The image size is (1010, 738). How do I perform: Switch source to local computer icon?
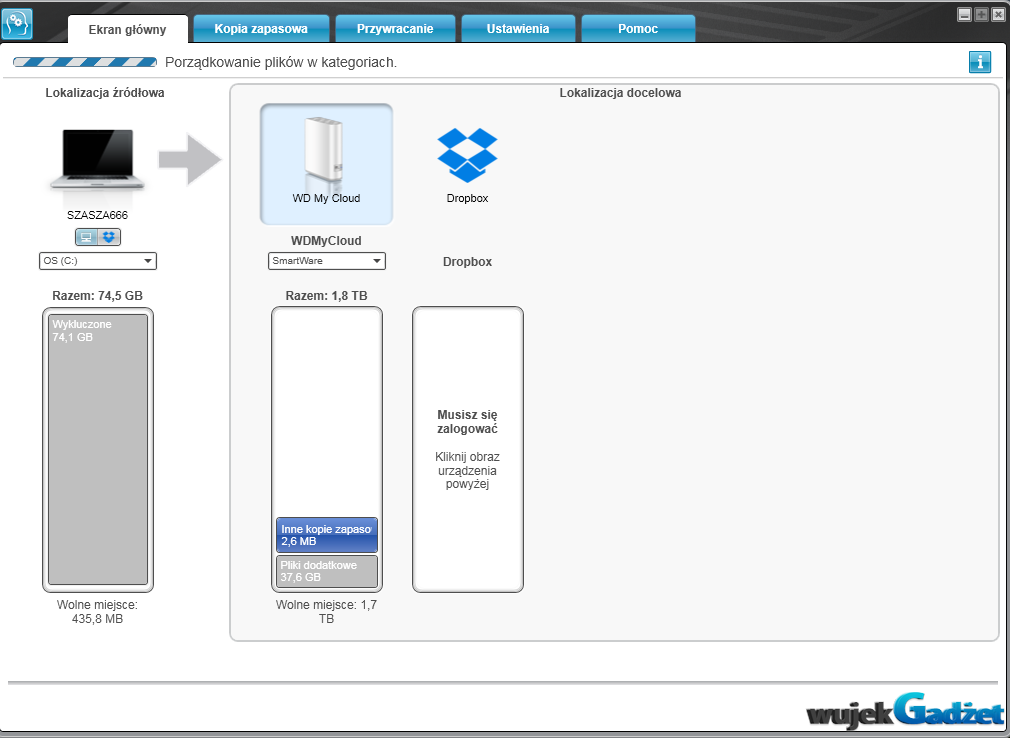pos(87,237)
